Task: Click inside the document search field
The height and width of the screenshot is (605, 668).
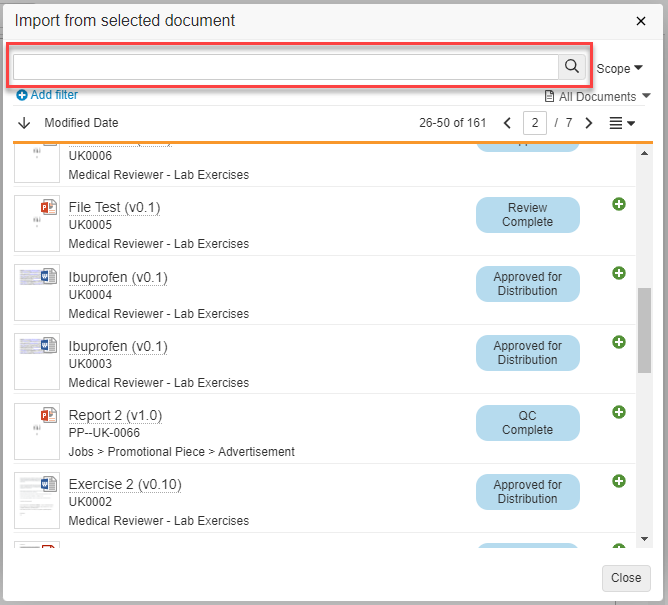Action: (285, 67)
